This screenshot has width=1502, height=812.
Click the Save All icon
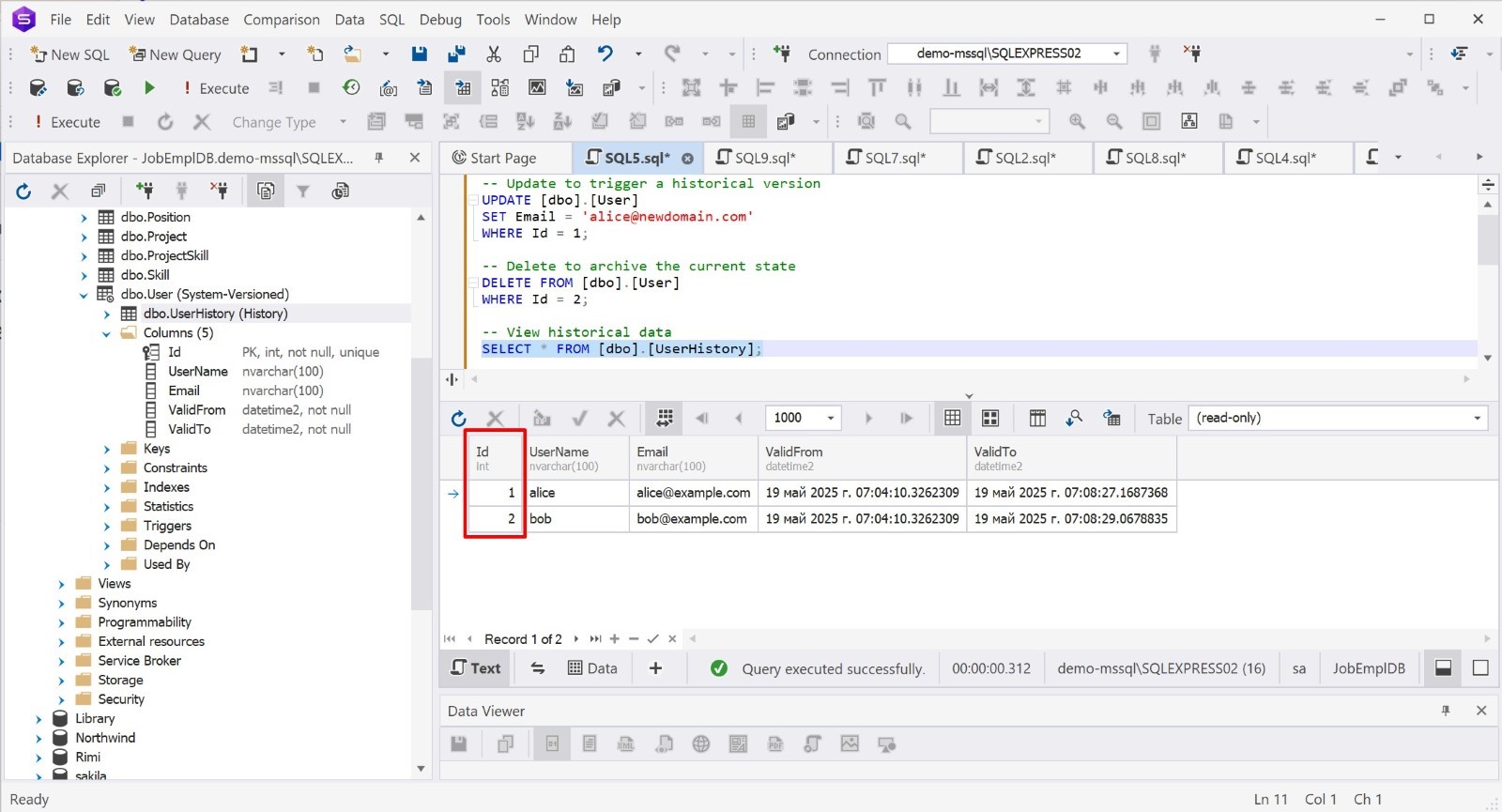click(x=456, y=54)
